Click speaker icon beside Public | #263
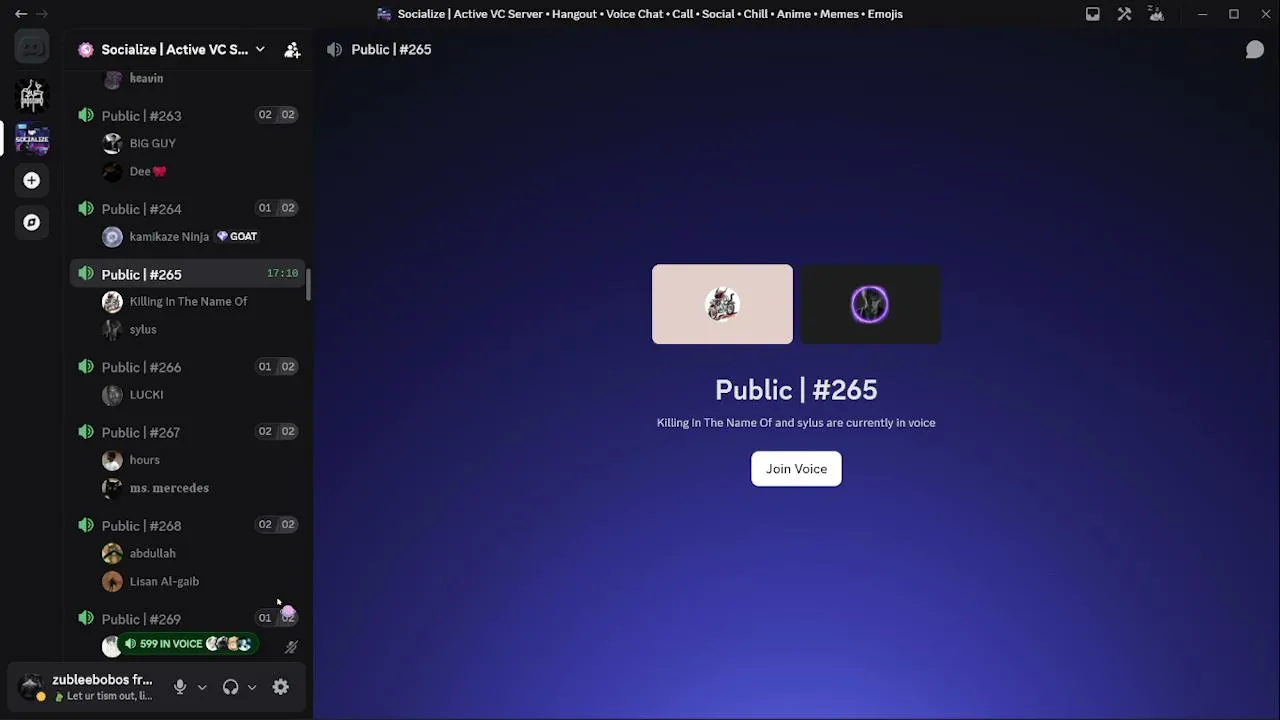 (86, 115)
